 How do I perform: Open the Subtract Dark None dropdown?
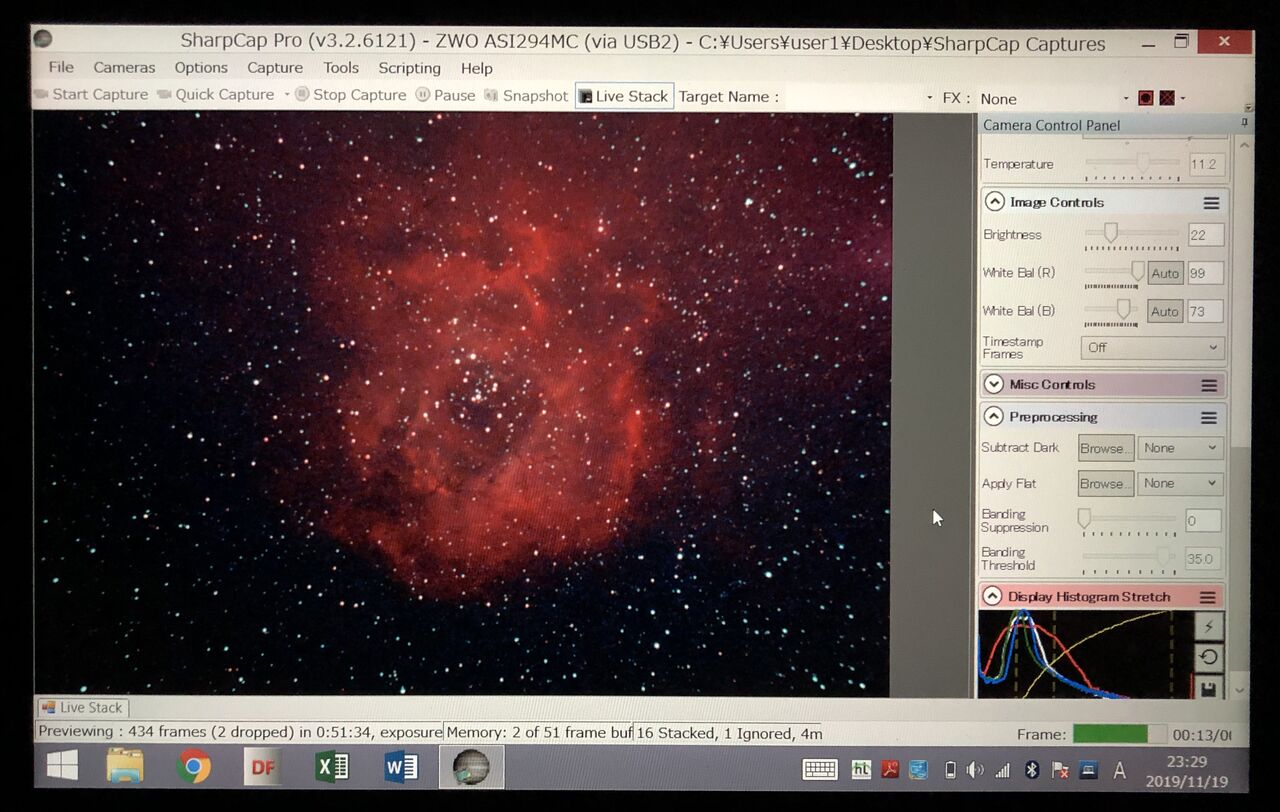(x=1180, y=448)
